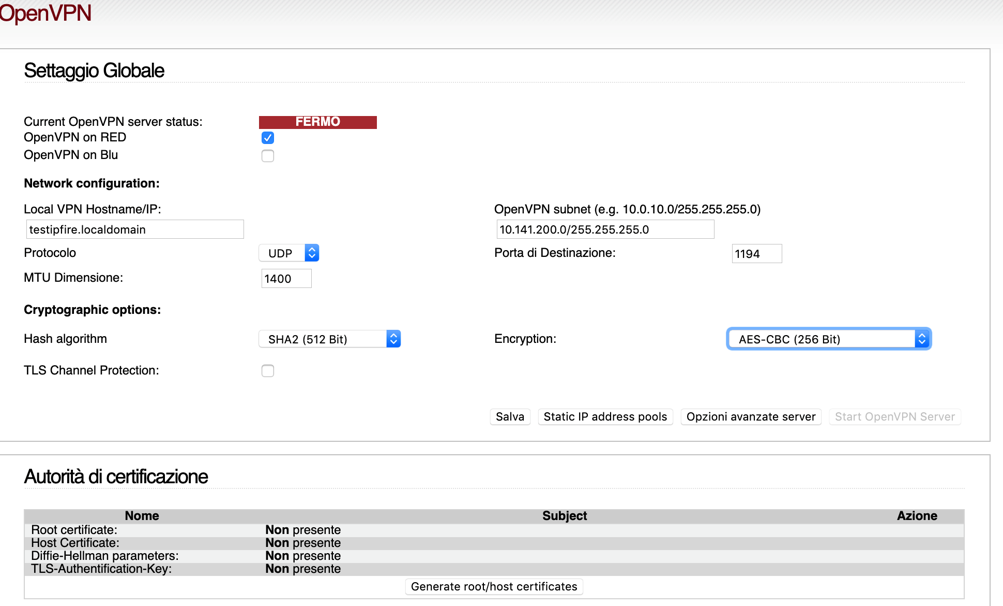
Task: Click Non presente in Root certificate row
Action: pyautogui.click(x=303, y=530)
